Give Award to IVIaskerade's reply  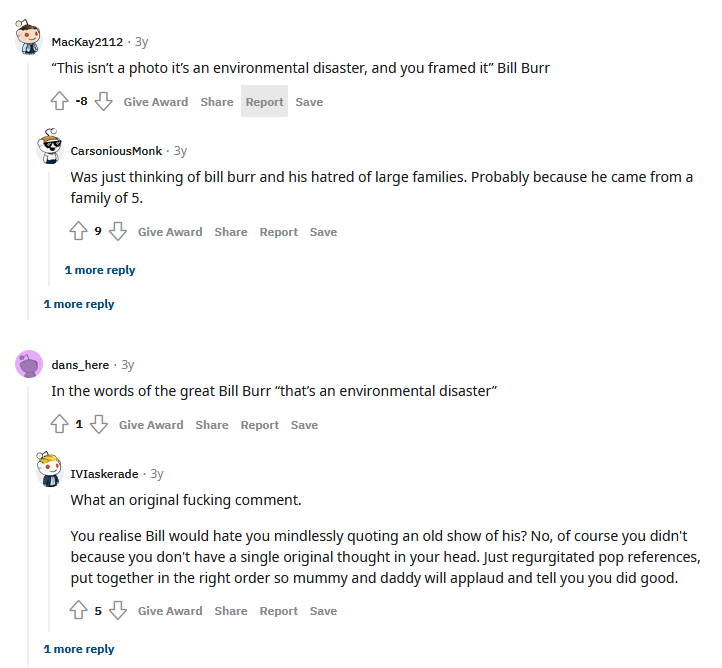tap(170, 611)
